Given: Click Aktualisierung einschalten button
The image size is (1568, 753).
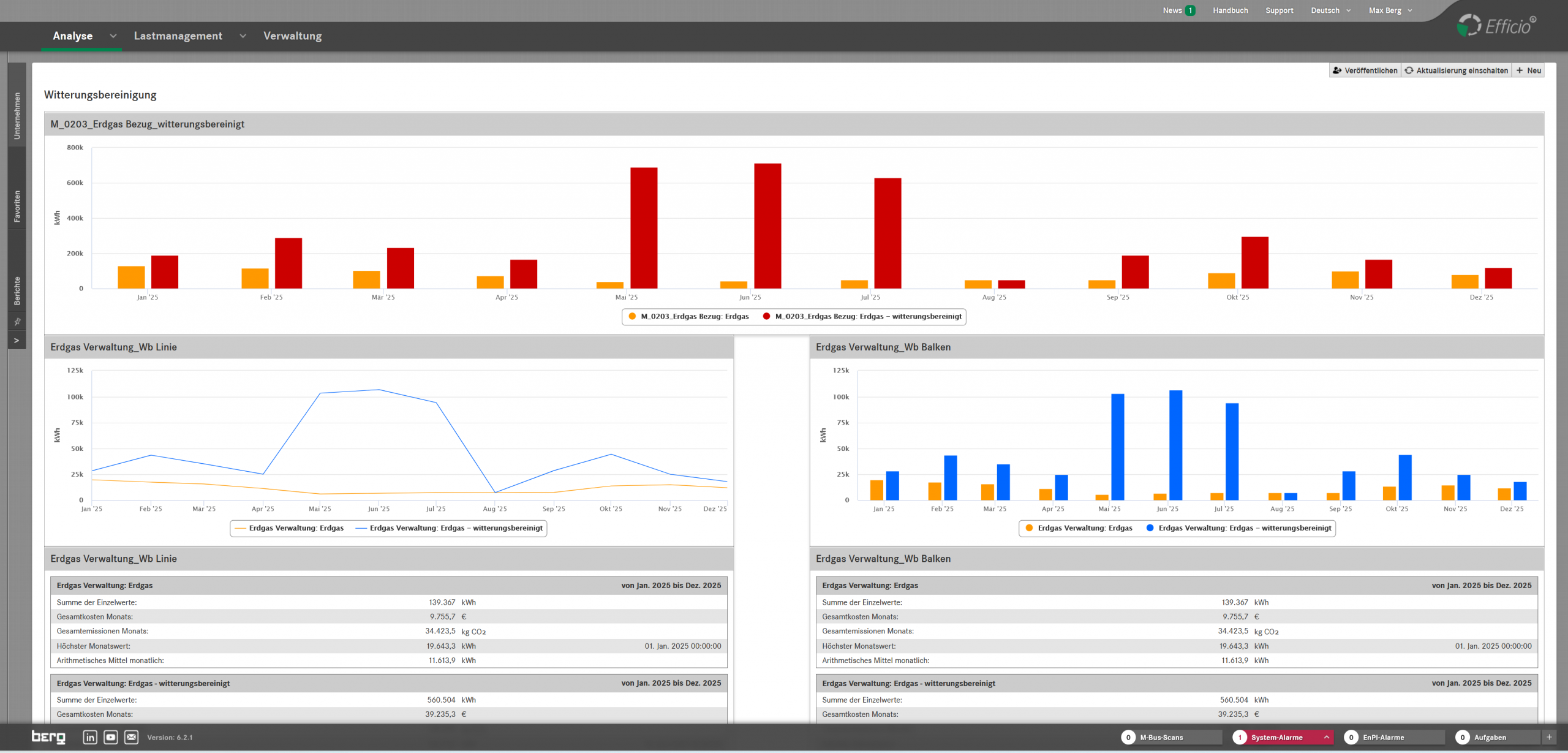Looking at the screenshot, I should (1456, 70).
